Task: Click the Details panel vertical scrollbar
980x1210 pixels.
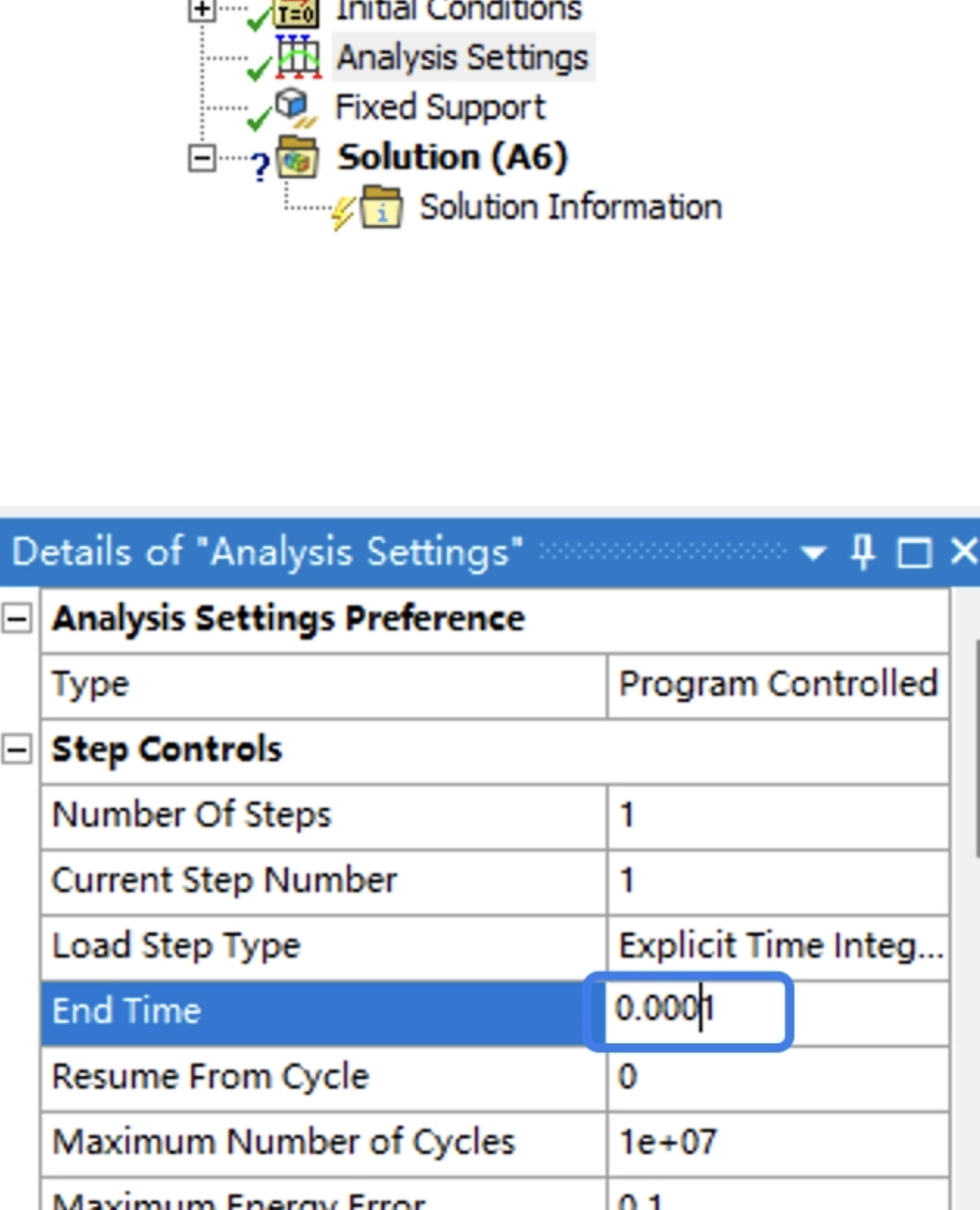Action: click(x=975, y=748)
